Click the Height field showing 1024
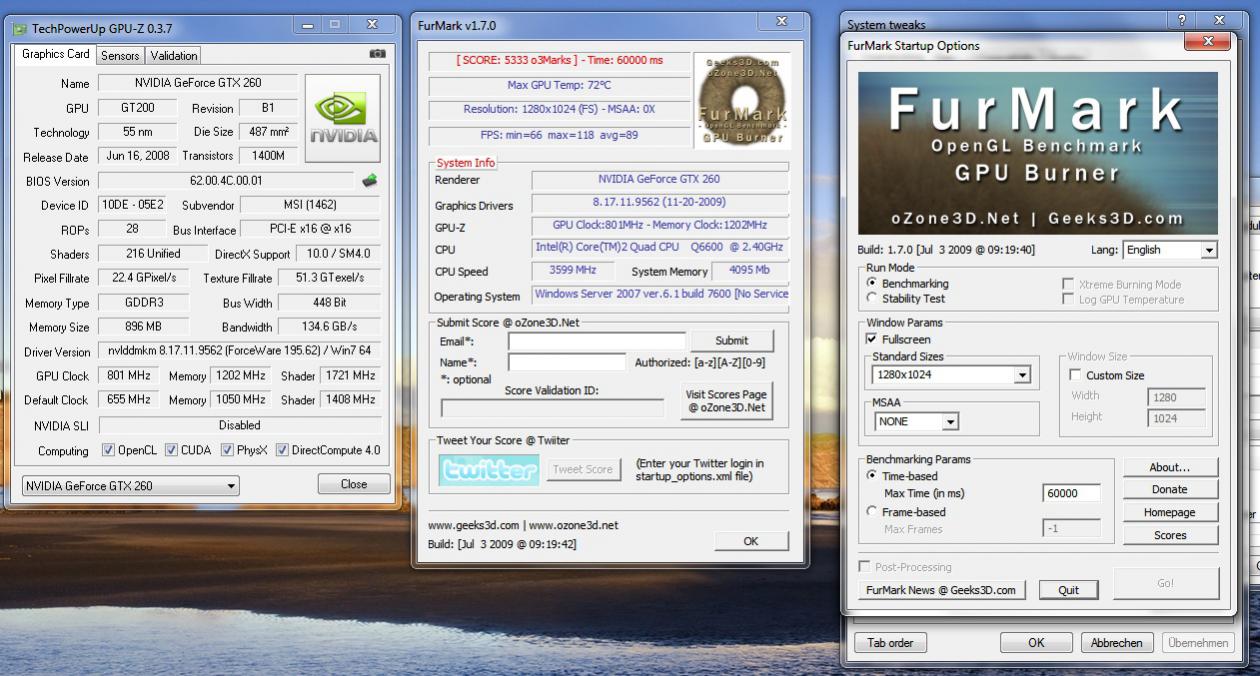Viewport: 1260px width, 676px height. click(x=1176, y=418)
